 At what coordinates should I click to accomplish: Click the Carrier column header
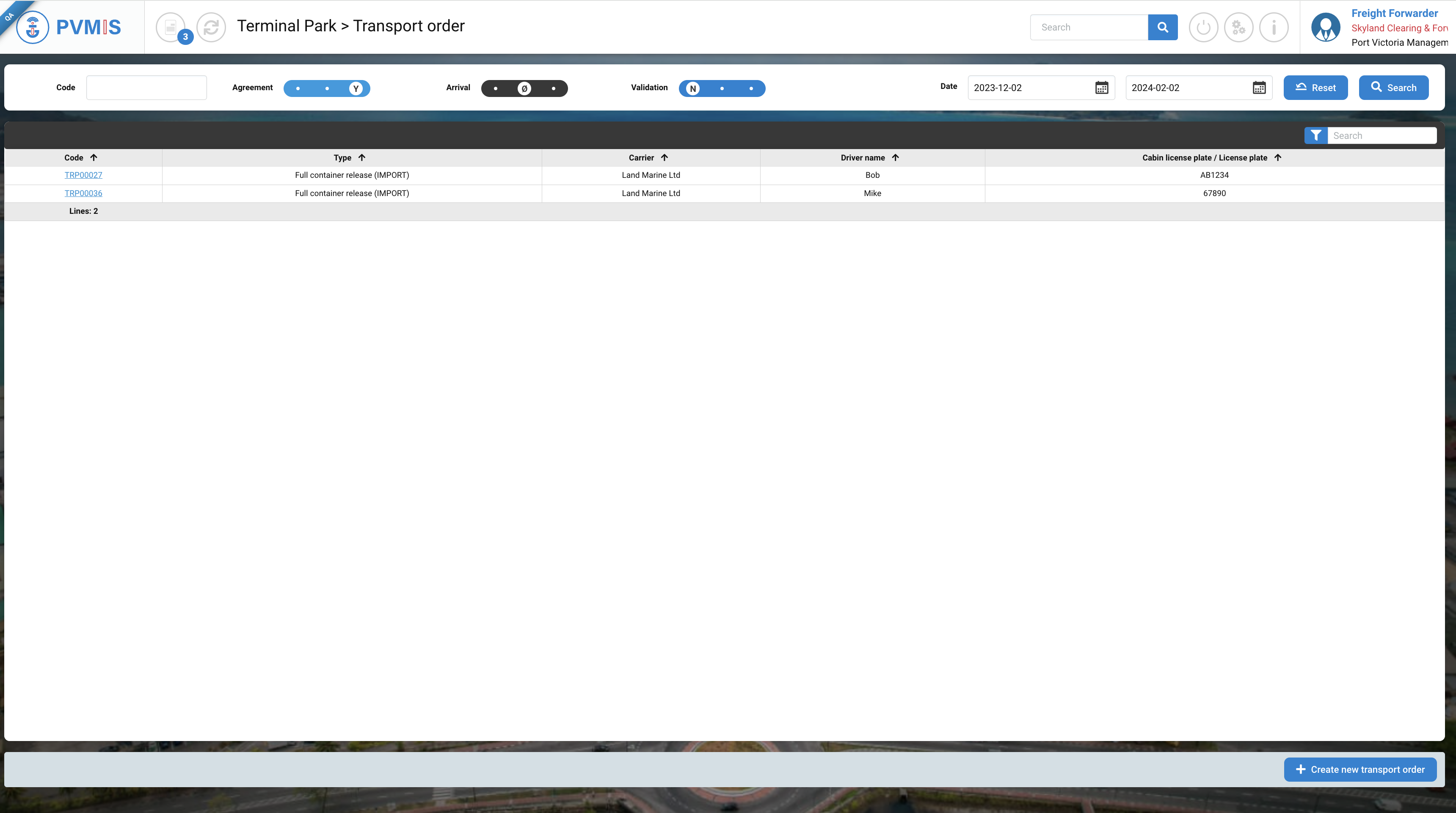(641, 158)
